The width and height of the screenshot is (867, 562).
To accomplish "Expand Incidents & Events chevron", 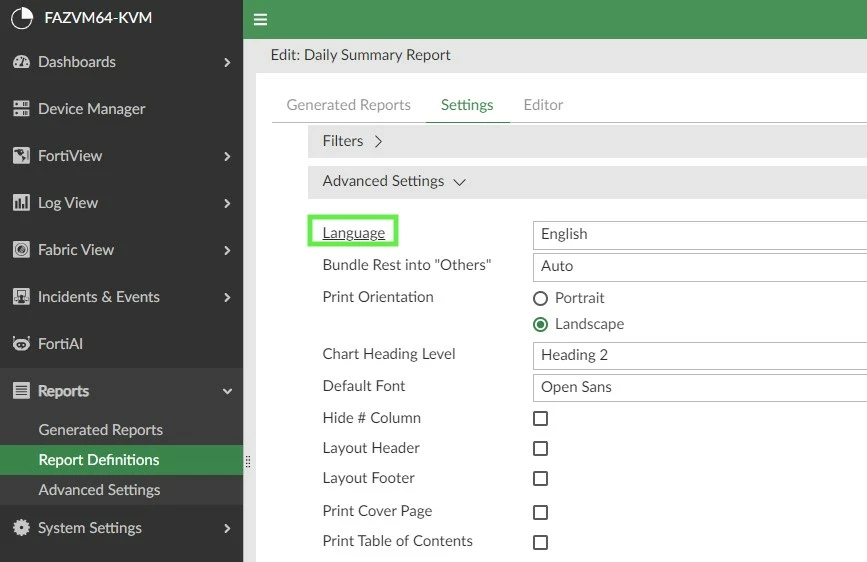I will pos(227,298).
